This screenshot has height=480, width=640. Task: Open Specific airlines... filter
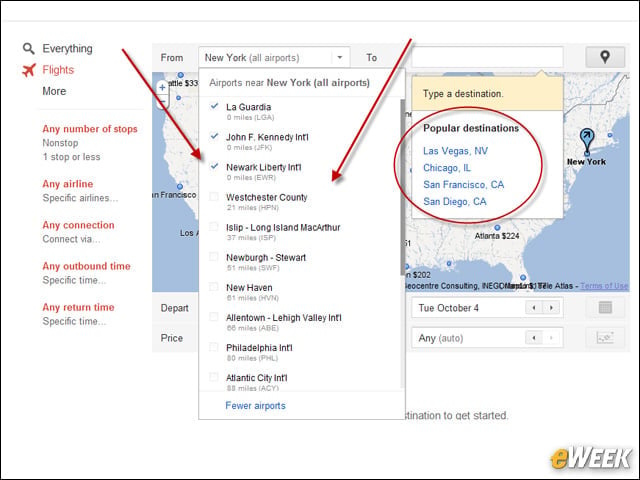(x=80, y=198)
